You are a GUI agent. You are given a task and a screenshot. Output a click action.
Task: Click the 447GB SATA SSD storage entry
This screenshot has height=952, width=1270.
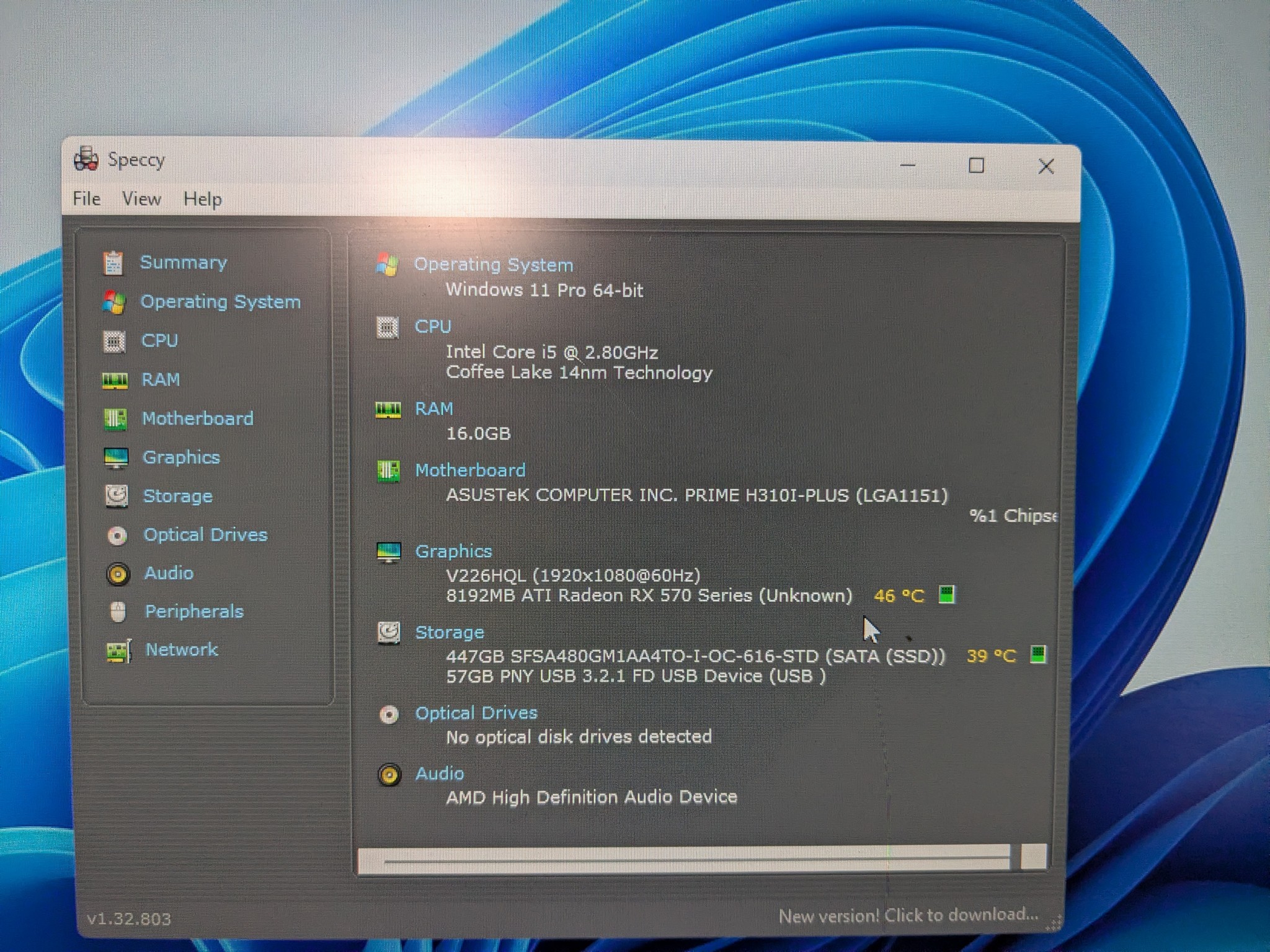tap(696, 656)
